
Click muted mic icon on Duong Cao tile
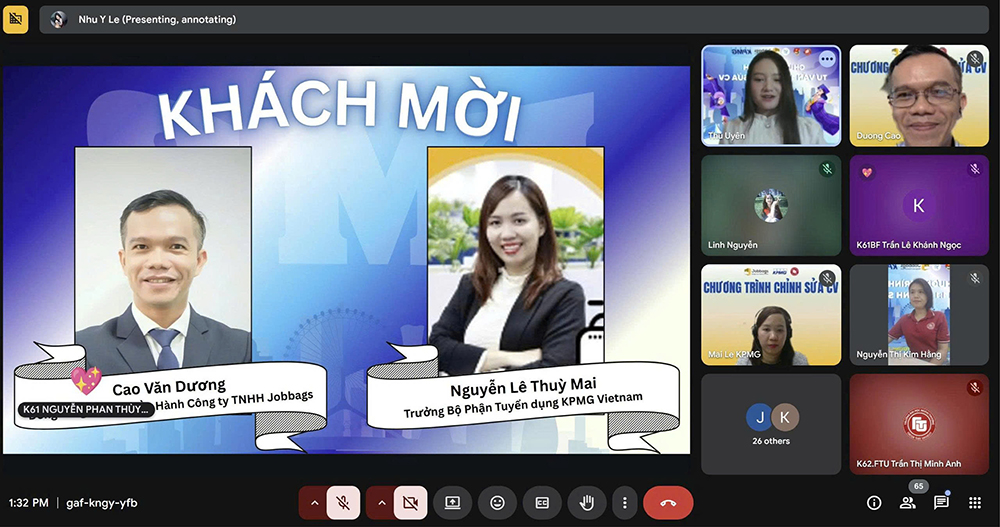pyautogui.click(x=974, y=59)
